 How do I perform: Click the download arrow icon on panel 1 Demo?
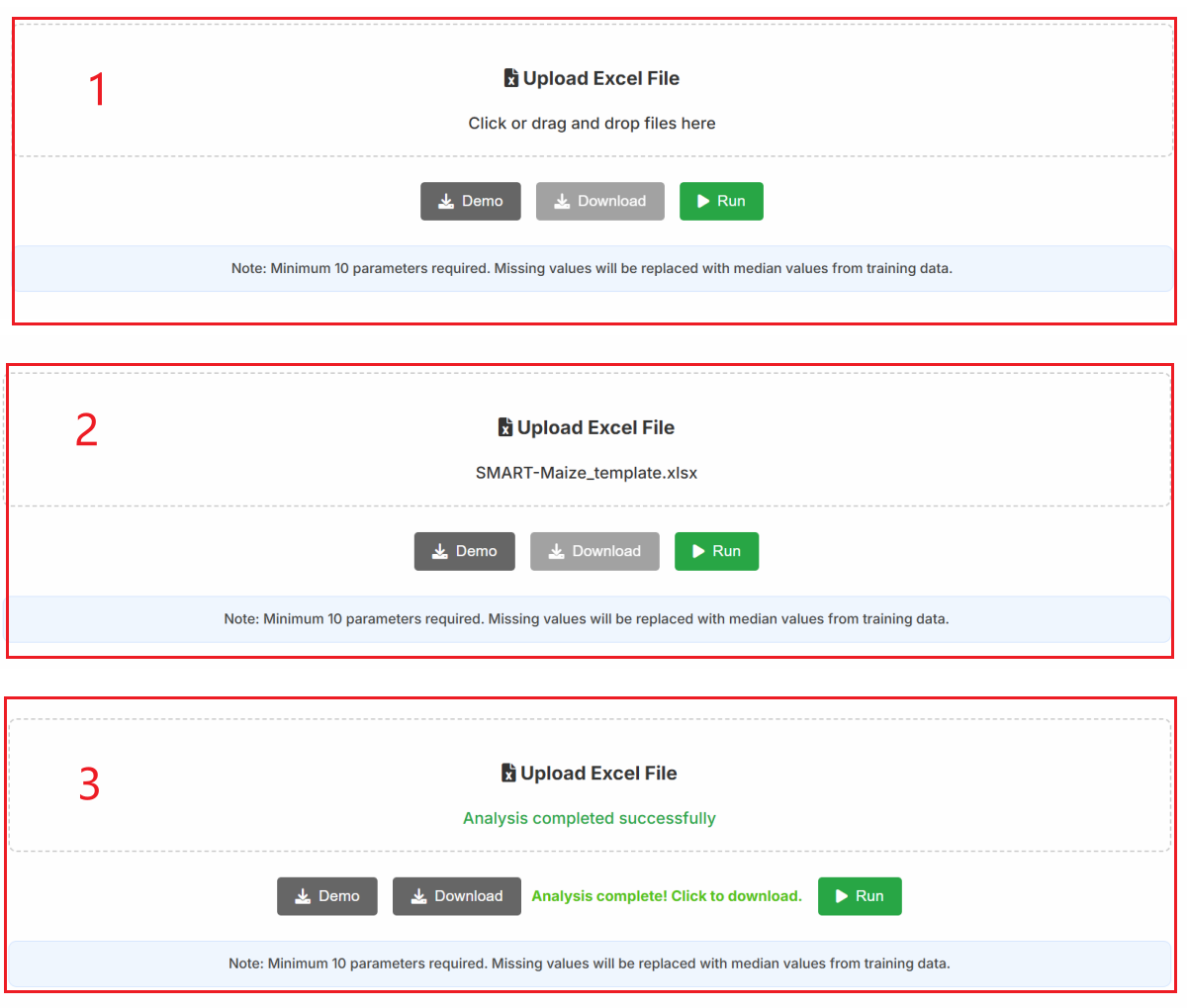pyautogui.click(x=446, y=202)
